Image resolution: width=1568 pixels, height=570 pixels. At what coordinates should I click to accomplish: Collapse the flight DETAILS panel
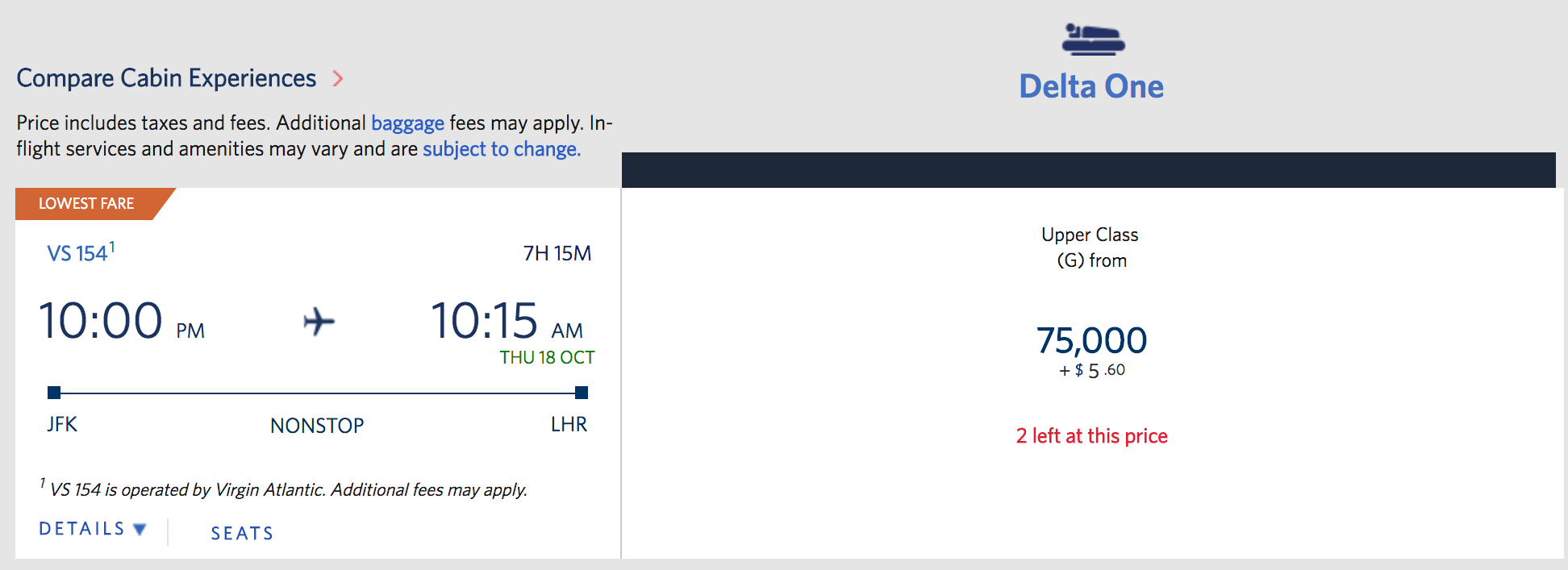[x=81, y=528]
